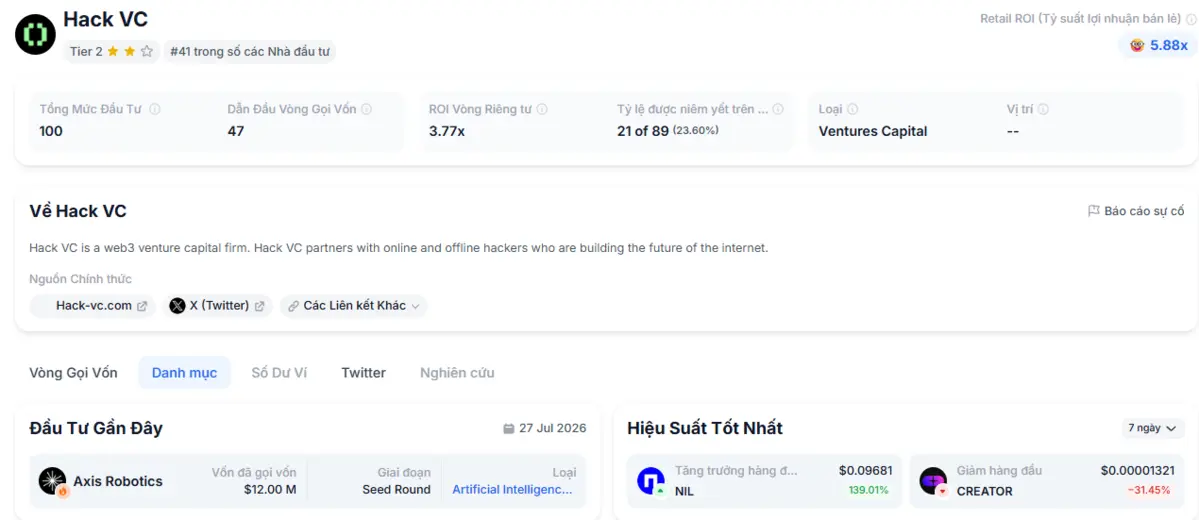Click the #41 trong số các Nhà đầu tư badge
Screen dimensions: 1199x520
pyautogui.click(x=250, y=51)
